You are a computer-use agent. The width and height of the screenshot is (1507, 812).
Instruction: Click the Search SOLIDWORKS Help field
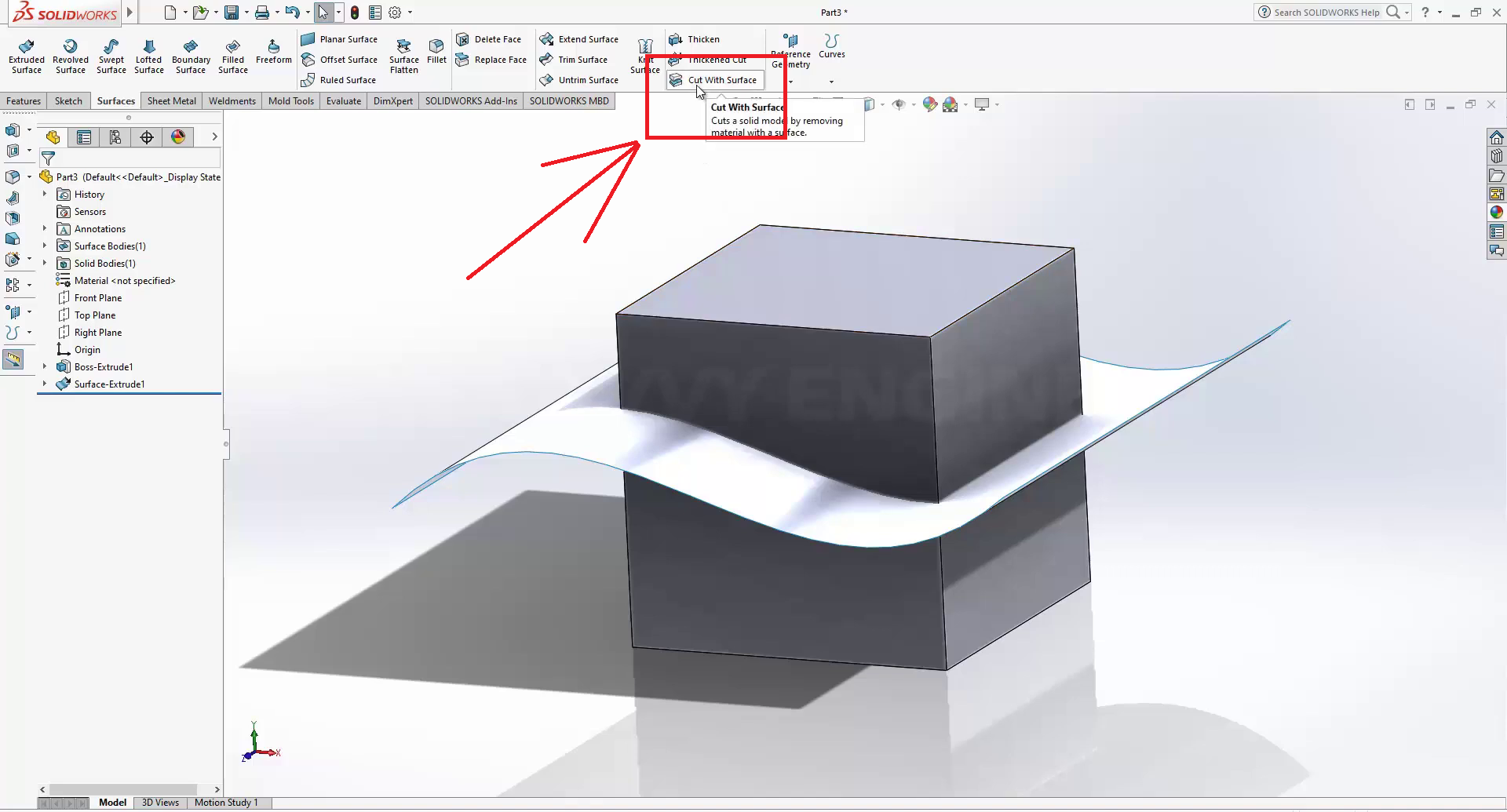pos(1326,13)
